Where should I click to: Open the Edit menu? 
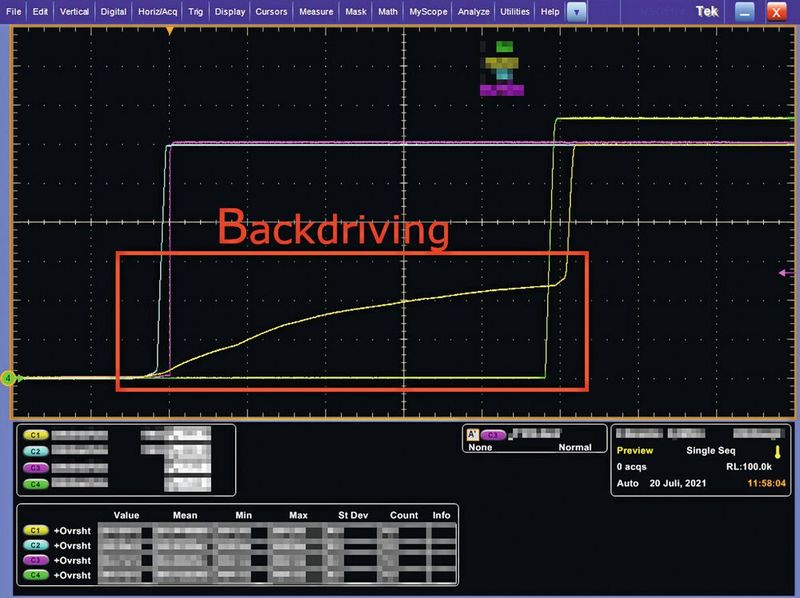coord(40,12)
